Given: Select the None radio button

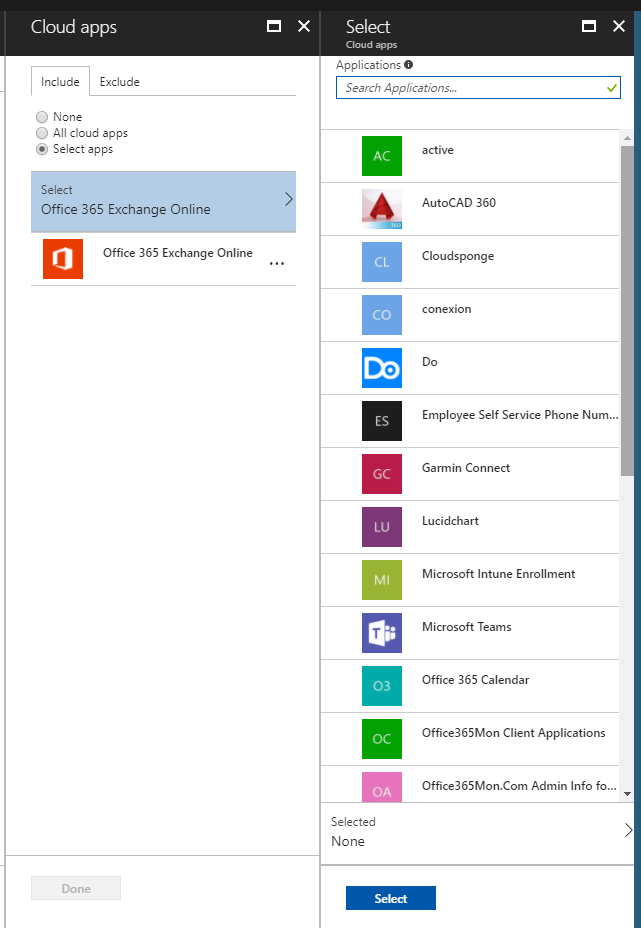Looking at the screenshot, I should click(x=42, y=117).
